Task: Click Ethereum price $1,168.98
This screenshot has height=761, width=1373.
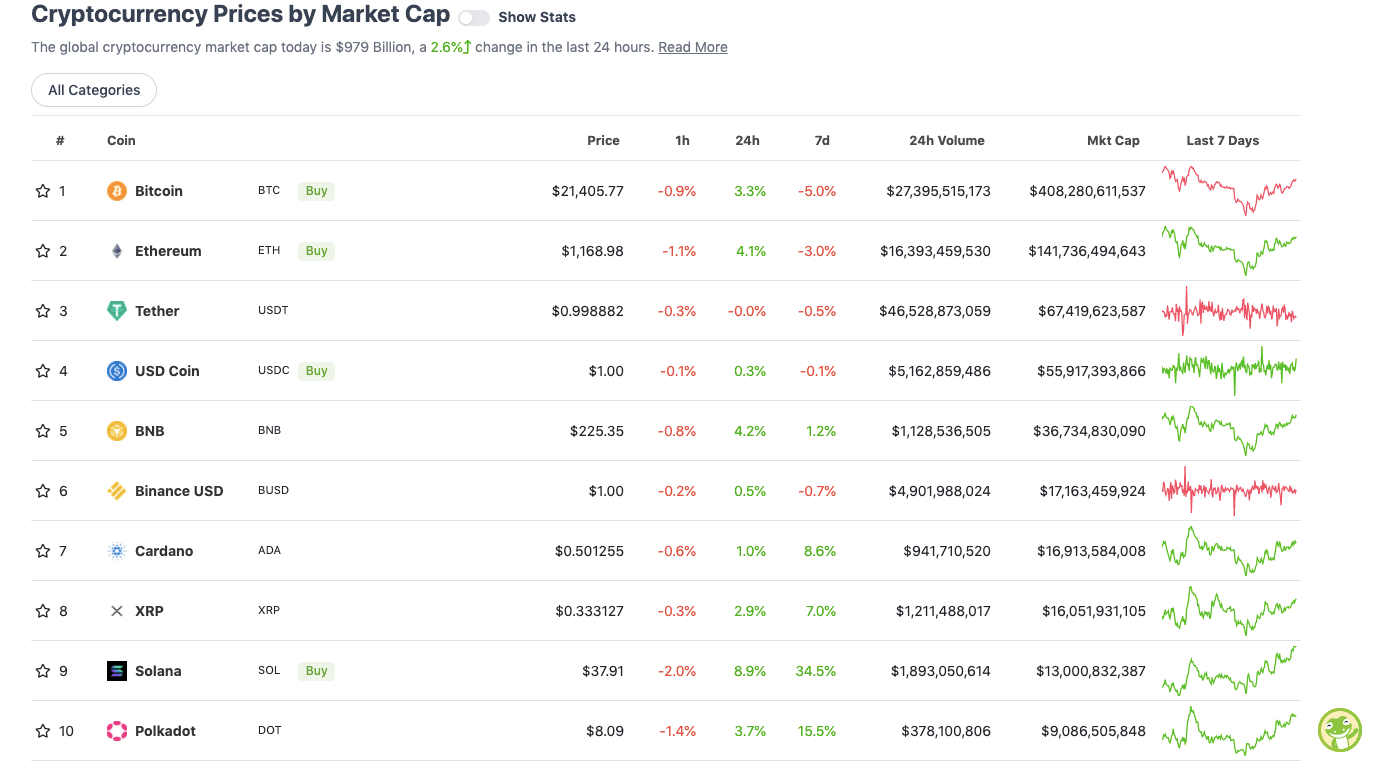Action: [592, 251]
